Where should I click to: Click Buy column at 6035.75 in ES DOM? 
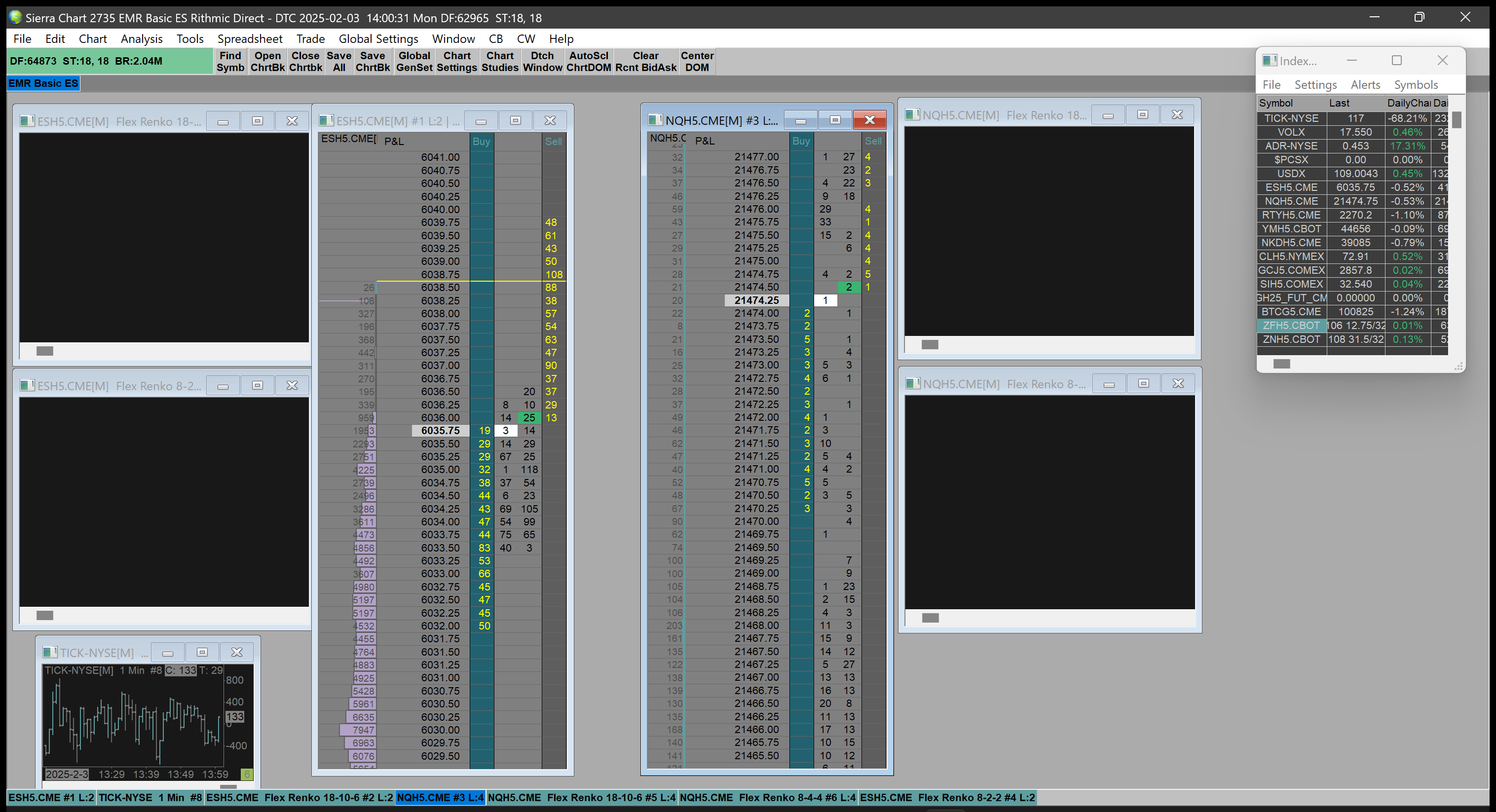tap(482, 430)
